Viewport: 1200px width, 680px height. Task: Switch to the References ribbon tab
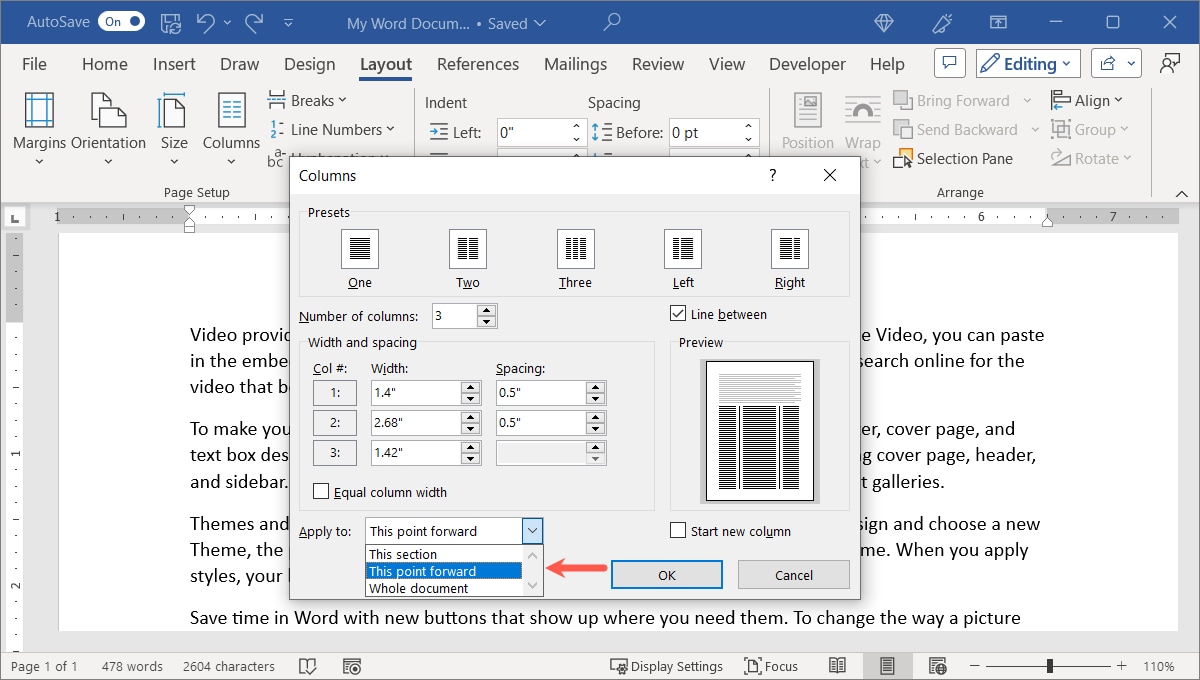pyautogui.click(x=477, y=64)
